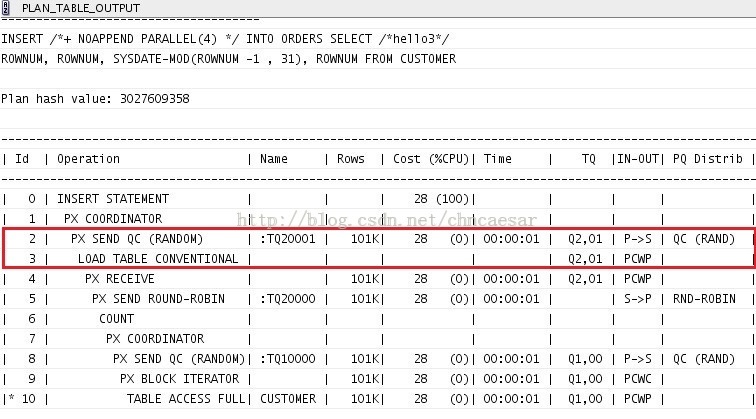Click the ':TQ20000' name cell
This screenshot has width=756, height=419.
tap(287, 299)
